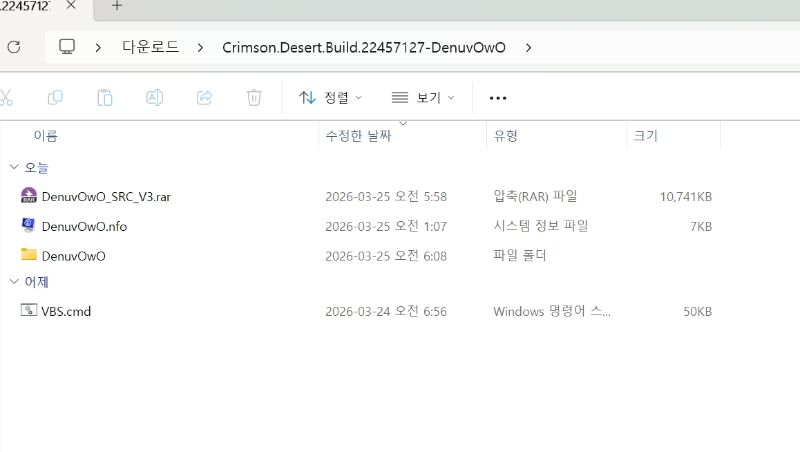Viewport: 800px width, 452px height.
Task: Click the delete trash can icon
Action: (254, 97)
